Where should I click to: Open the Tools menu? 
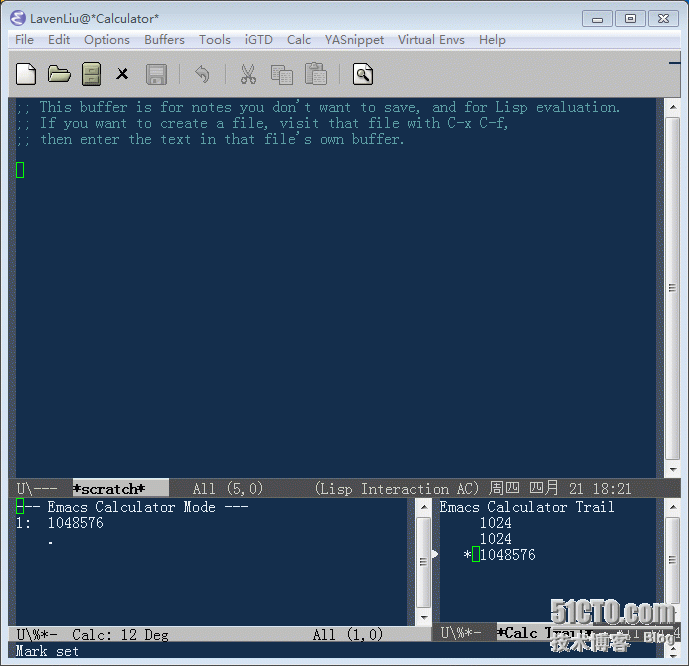click(x=214, y=40)
